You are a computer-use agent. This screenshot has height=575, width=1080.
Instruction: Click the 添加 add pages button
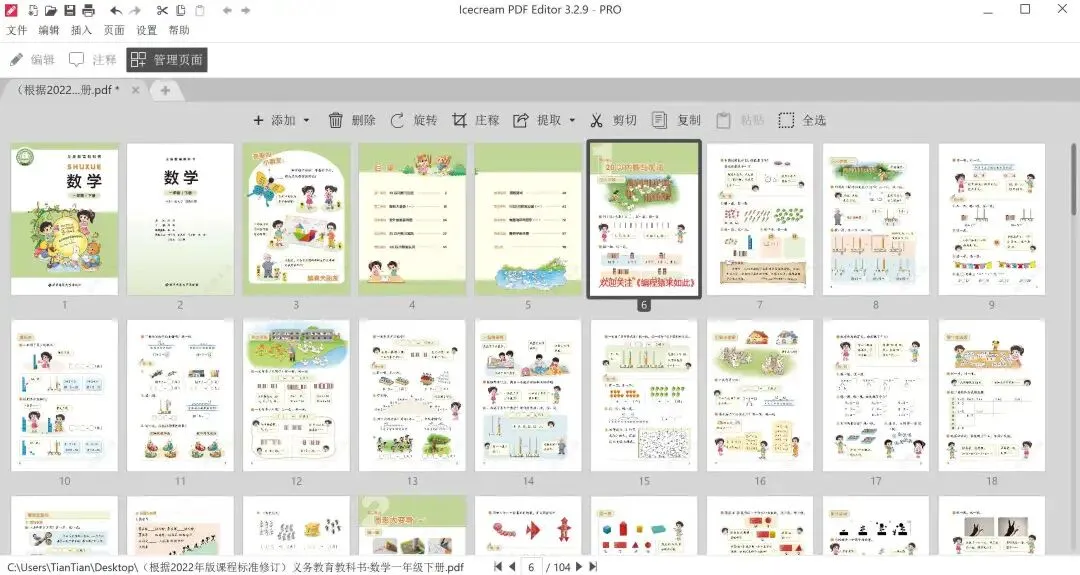274,121
